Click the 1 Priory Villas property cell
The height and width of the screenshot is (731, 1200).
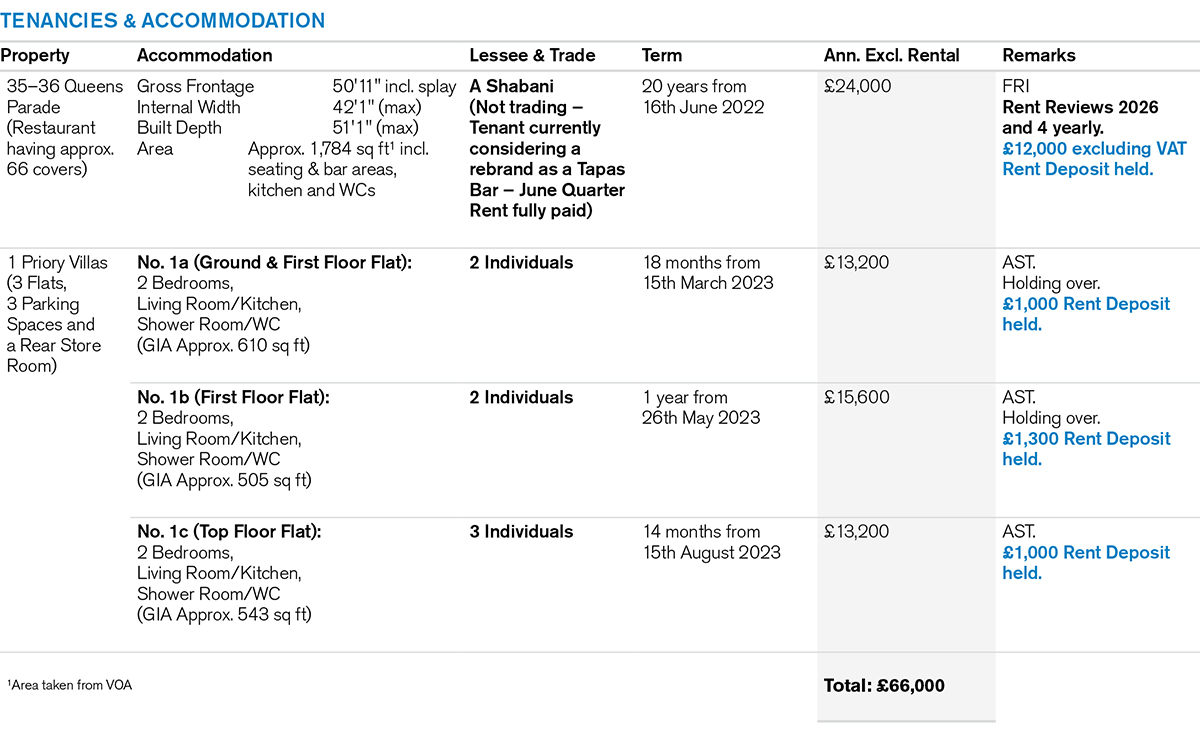pyautogui.click(x=57, y=314)
